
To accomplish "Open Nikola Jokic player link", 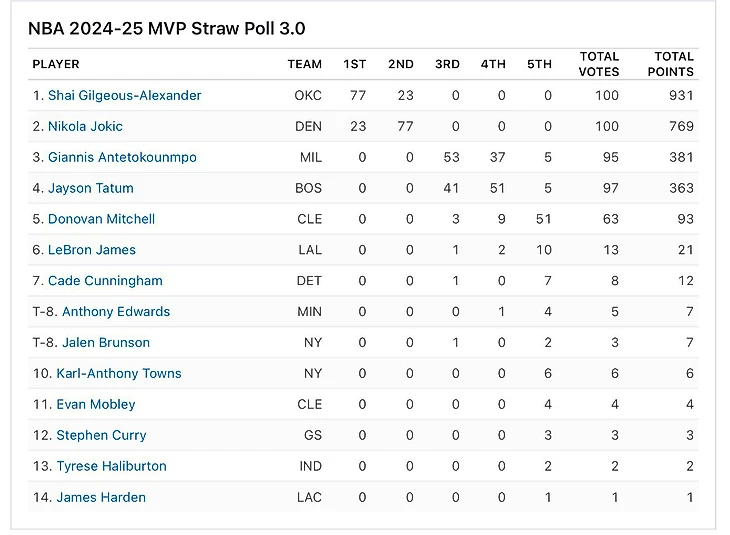I will [85, 126].
